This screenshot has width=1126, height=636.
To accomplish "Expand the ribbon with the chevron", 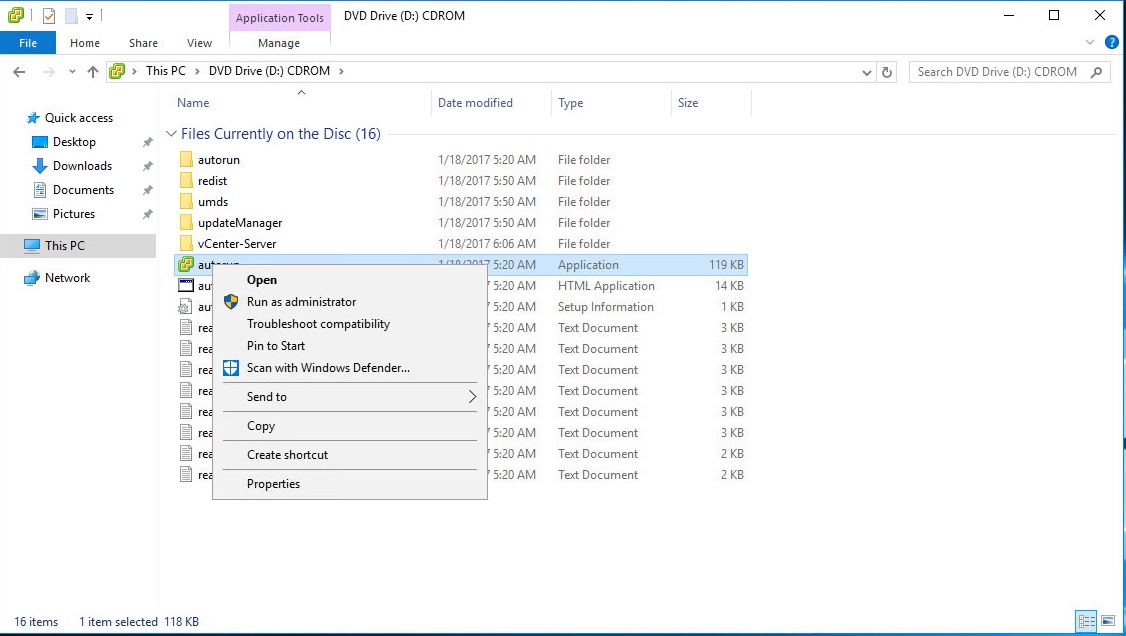I will 1091,43.
